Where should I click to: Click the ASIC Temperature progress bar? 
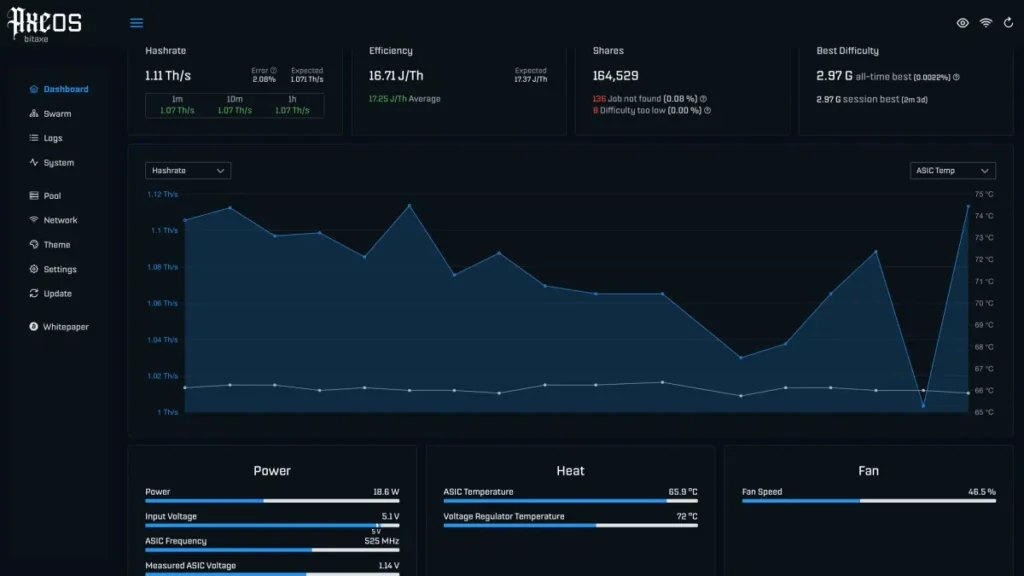coord(570,501)
